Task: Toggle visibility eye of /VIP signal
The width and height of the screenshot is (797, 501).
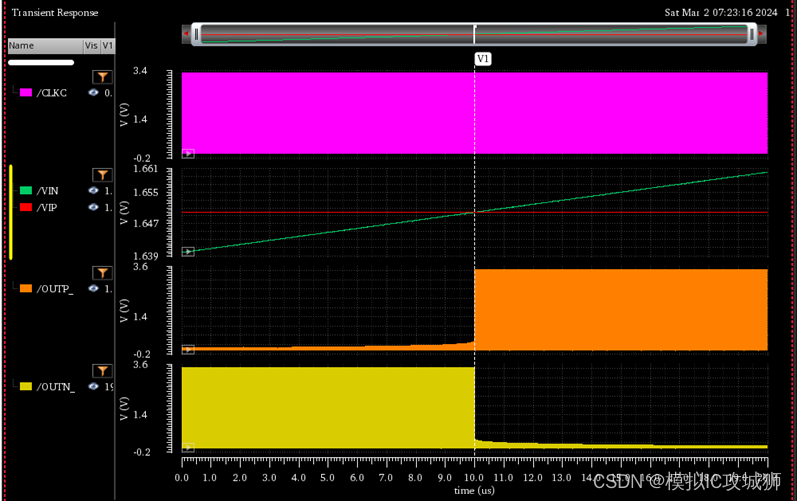Action: pos(93,207)
